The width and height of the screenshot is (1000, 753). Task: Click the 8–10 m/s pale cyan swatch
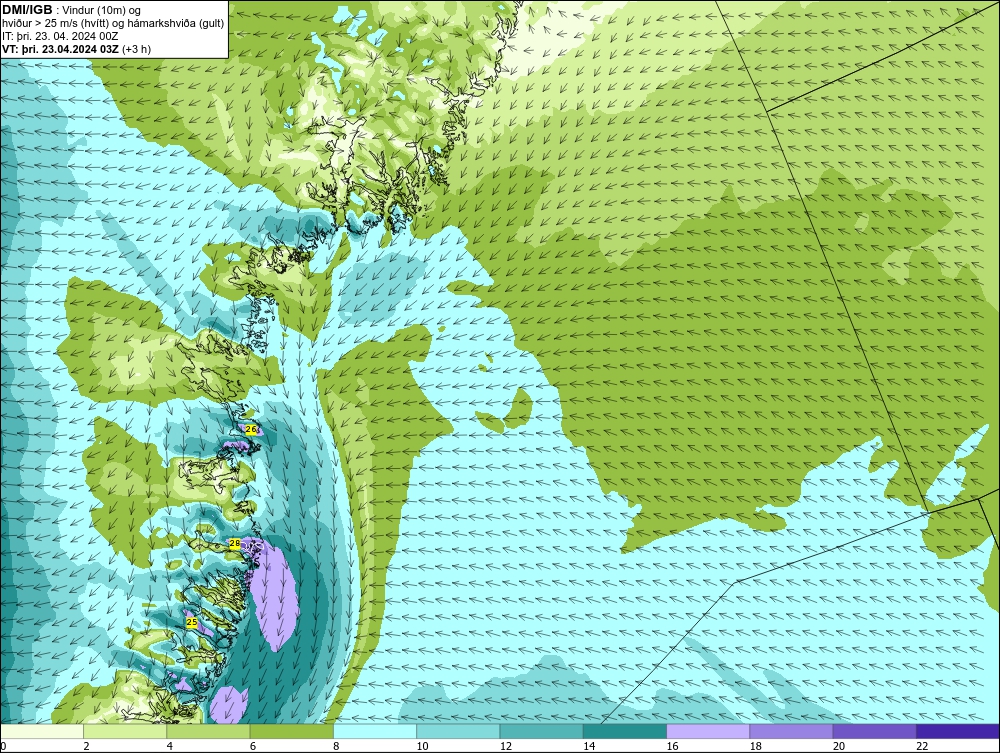(x=375, y=731)
